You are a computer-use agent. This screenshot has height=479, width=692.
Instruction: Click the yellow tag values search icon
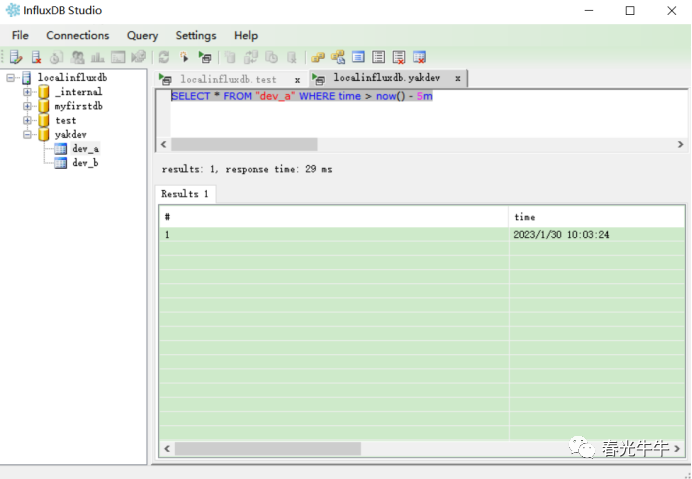338,57
